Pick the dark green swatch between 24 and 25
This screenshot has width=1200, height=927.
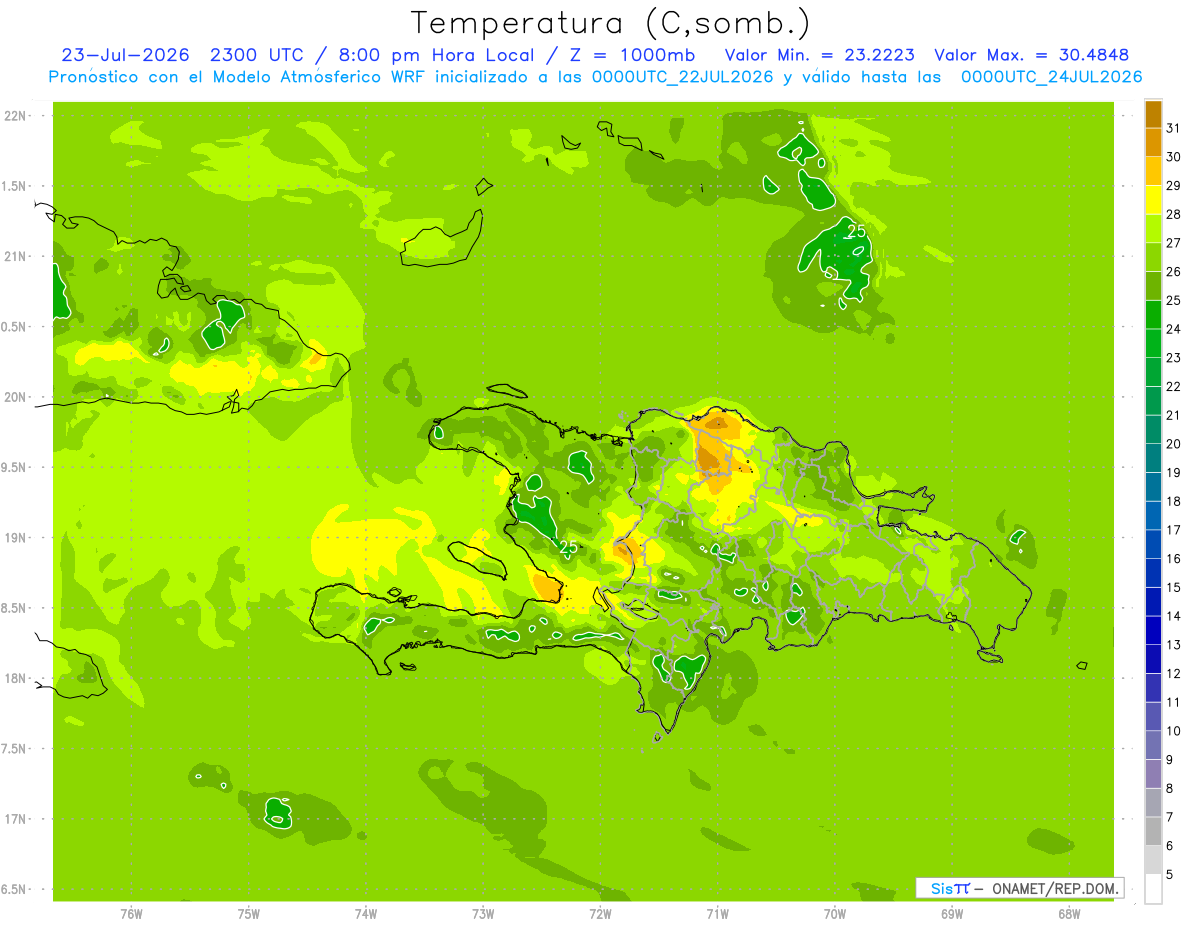tap(1153, 315)
